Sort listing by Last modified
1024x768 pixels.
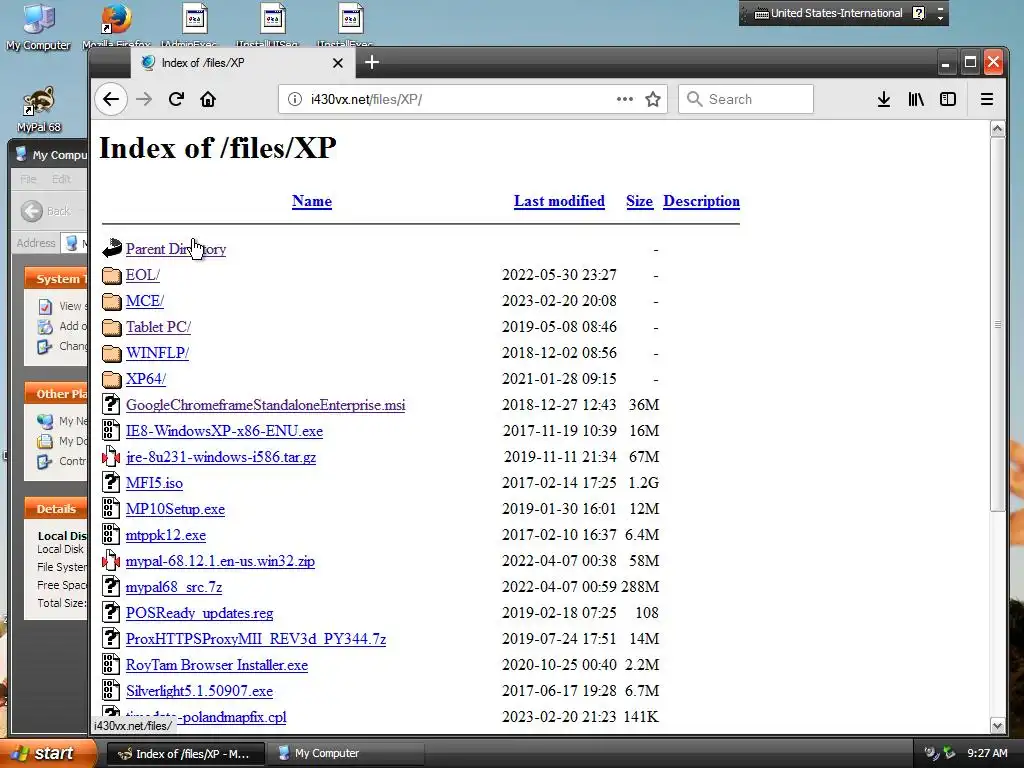(x=559, y=201)
